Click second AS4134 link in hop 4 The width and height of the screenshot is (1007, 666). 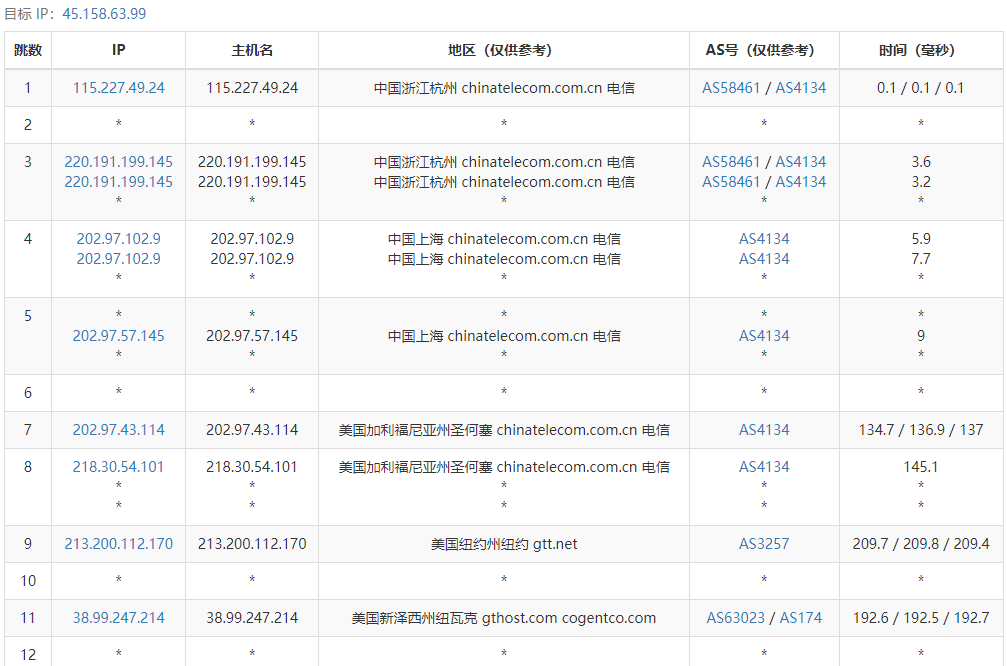[x=764, y=259]
